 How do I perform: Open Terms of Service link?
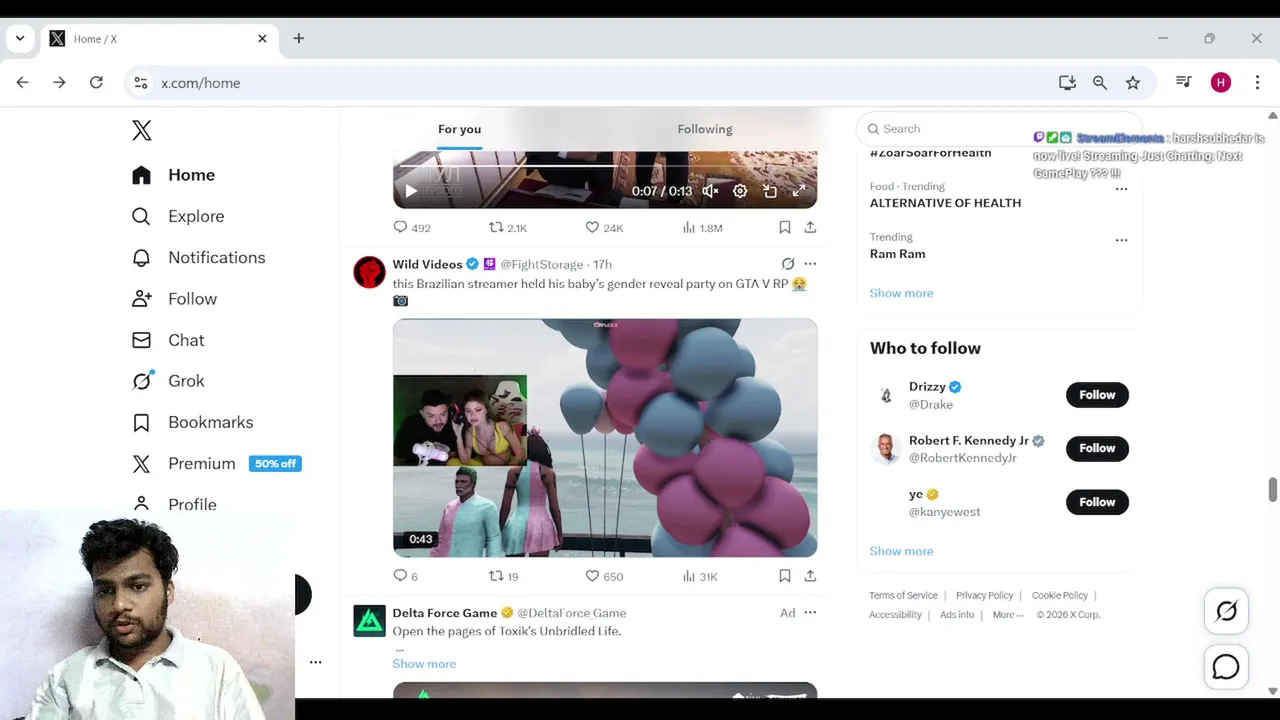point(903,595)
